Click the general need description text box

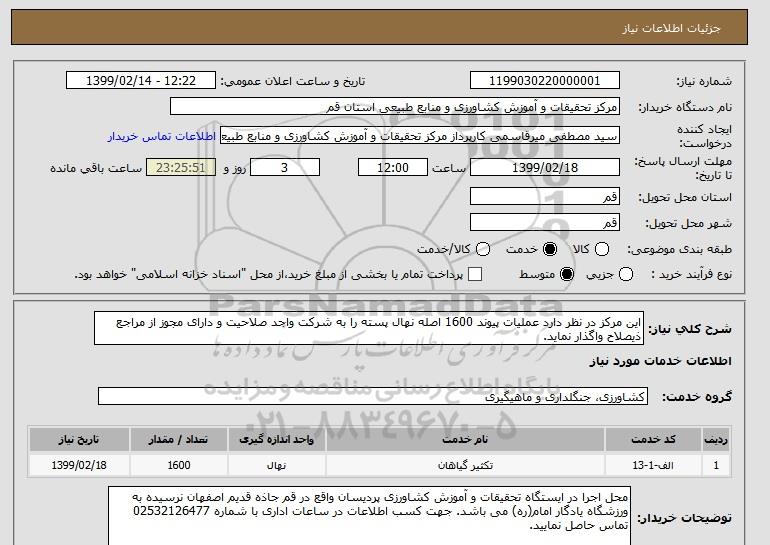coord(369,328)
